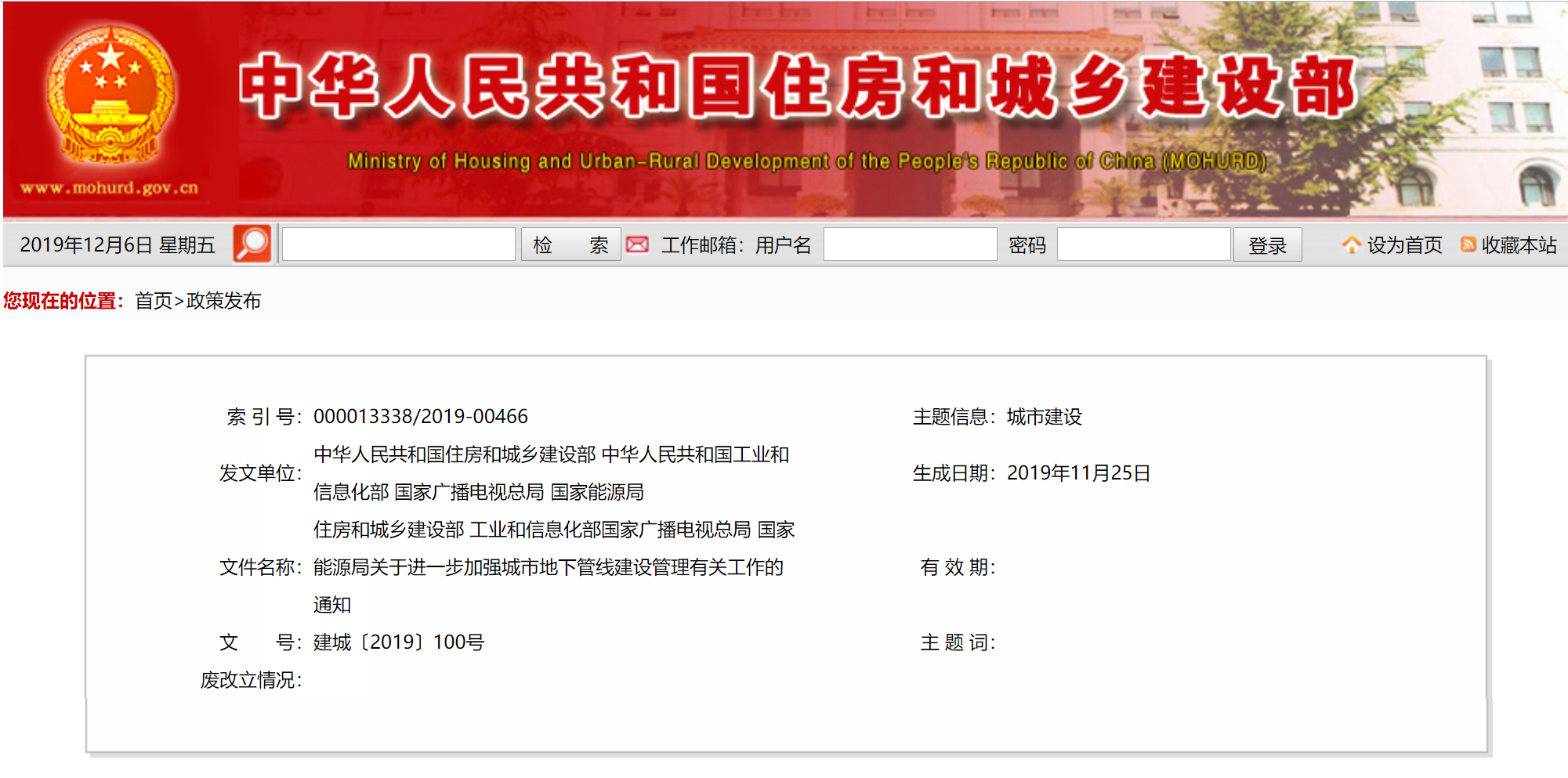The image size is (1568, 778).
Task: Click the 用户名 username field
Action: click(910, 244)
